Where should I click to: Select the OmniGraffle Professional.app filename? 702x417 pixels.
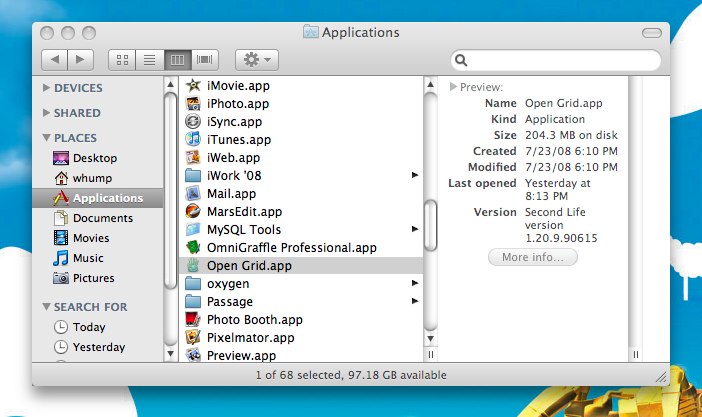point(291,247)
